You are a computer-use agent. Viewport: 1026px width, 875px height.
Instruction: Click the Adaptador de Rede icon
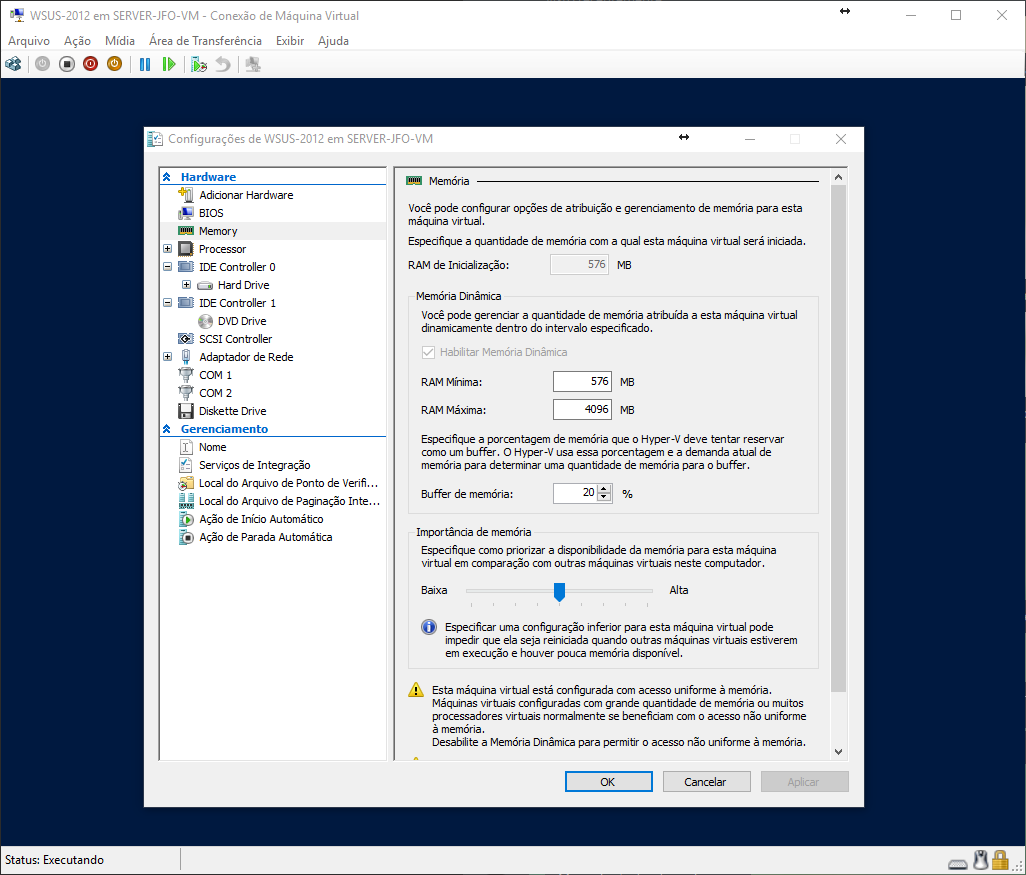[186, 357]
